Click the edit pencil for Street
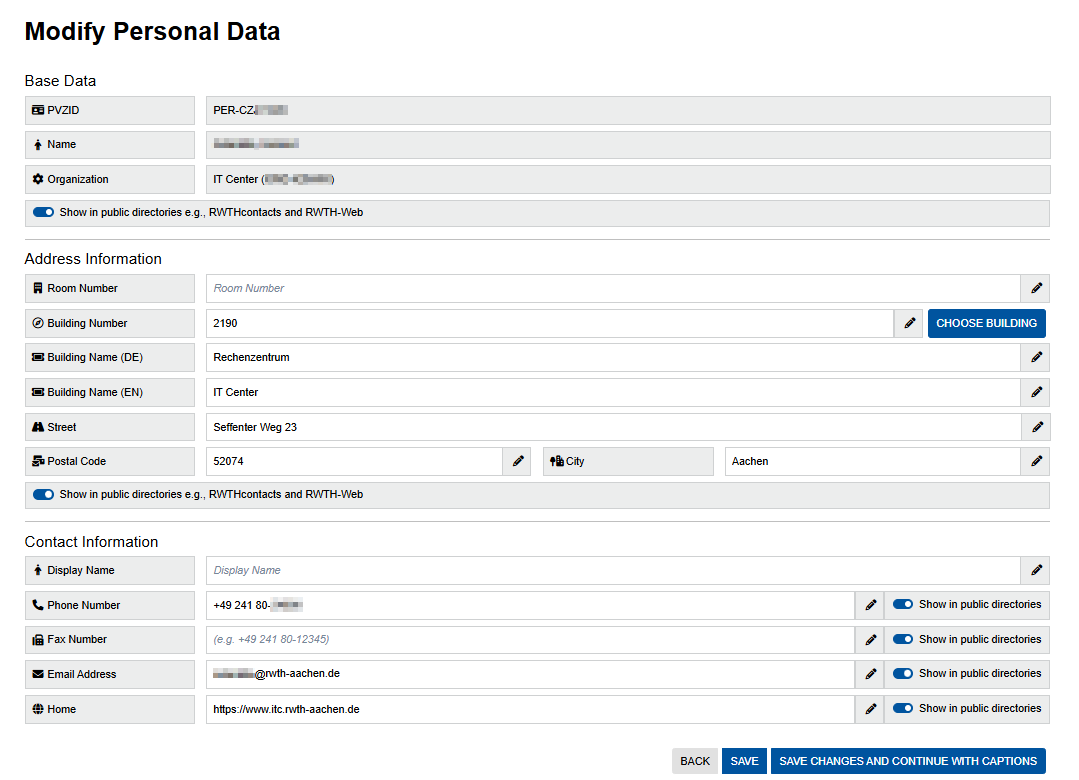Screen dimensions: 1079x780 click(1035, 427)
